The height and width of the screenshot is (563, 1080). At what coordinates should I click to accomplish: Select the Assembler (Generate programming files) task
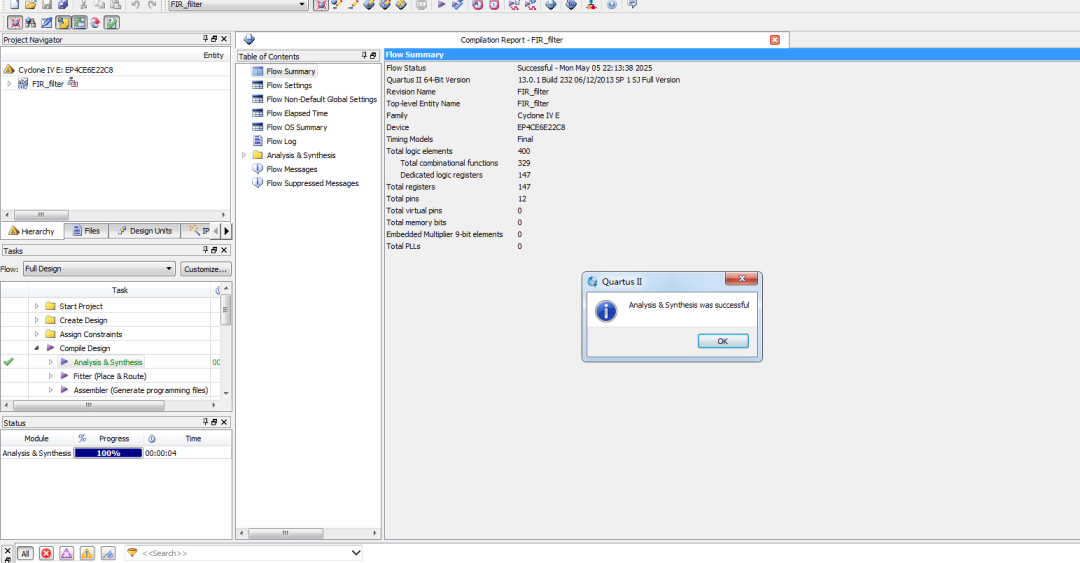click(x=141, y=390)
